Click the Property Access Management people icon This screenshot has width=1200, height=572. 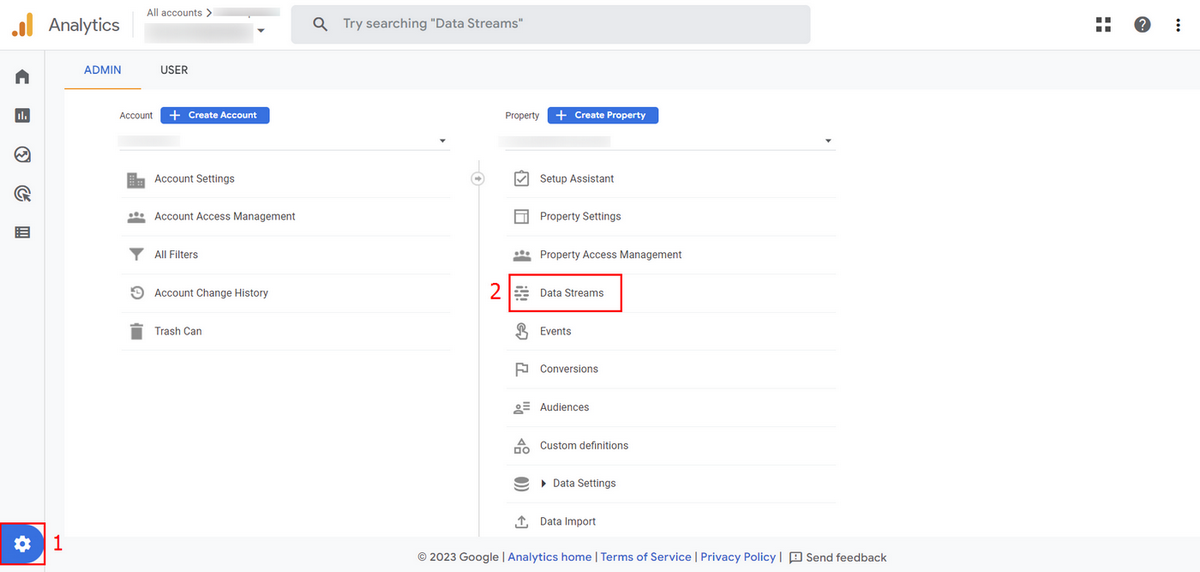(521, 255)
